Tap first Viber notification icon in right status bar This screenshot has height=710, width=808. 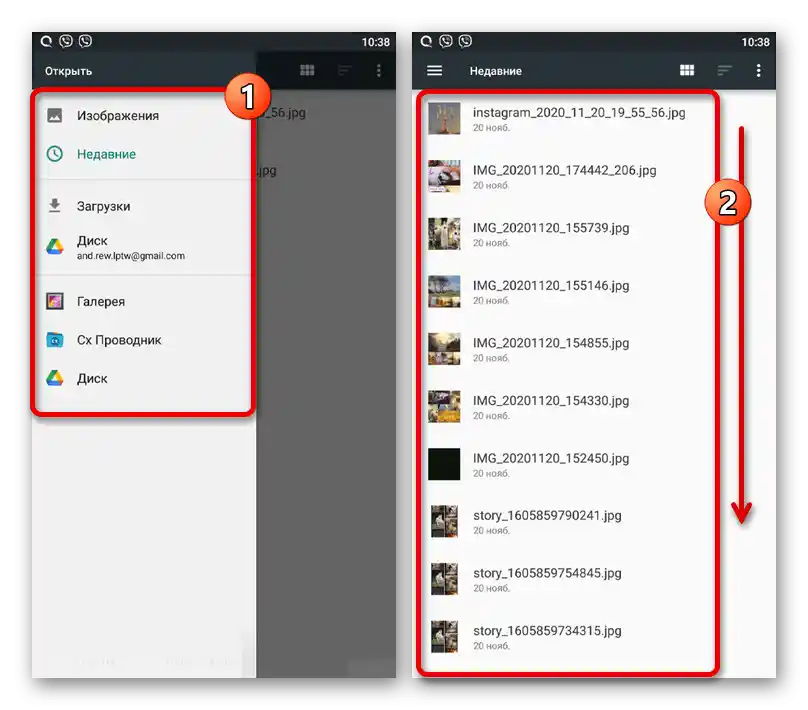coord(446,41)
